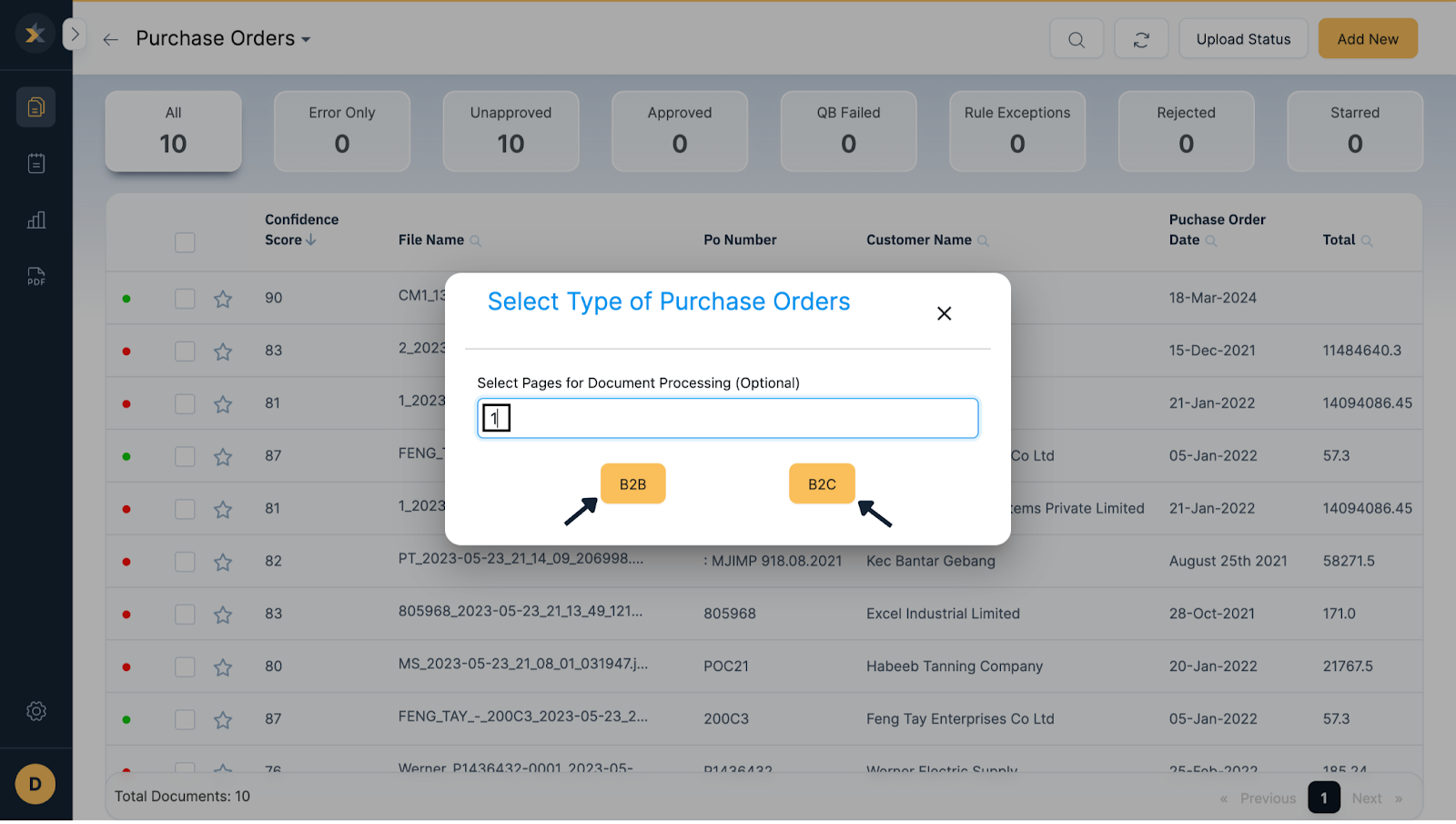Check the row with score 82
This screenshot has width=1456, height=824.
185,562
